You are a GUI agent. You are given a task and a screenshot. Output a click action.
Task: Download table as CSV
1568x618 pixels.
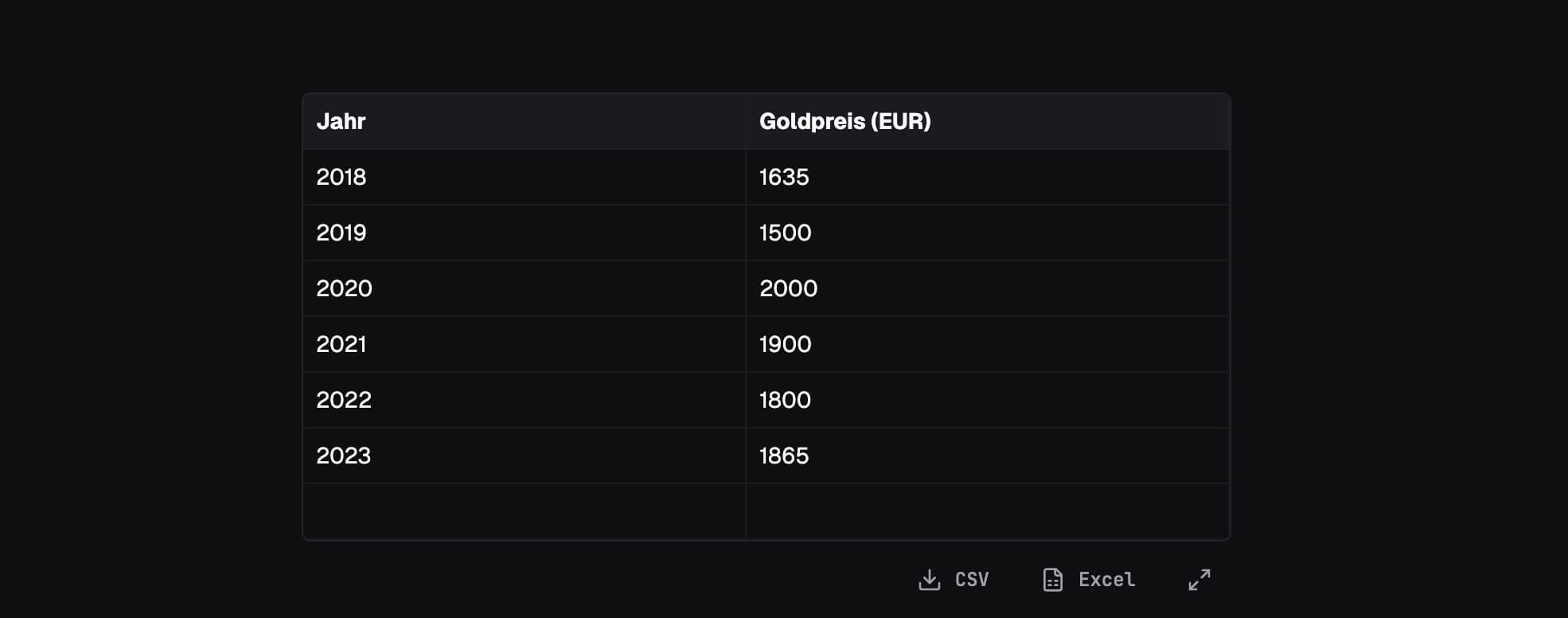pos(954,580)
